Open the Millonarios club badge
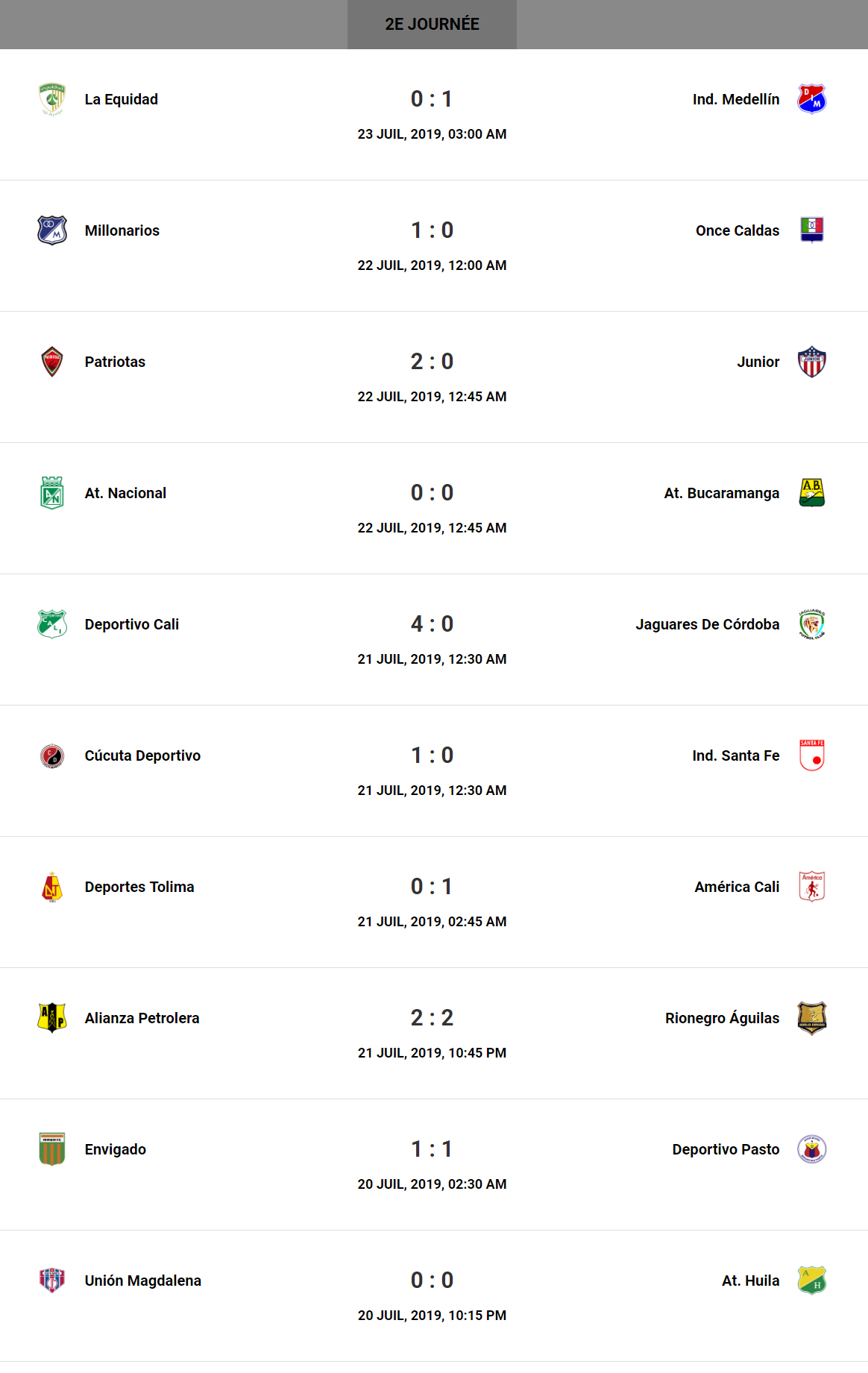Image resolution: width=868 pixels, height=1373 pixels. point(52,230)
